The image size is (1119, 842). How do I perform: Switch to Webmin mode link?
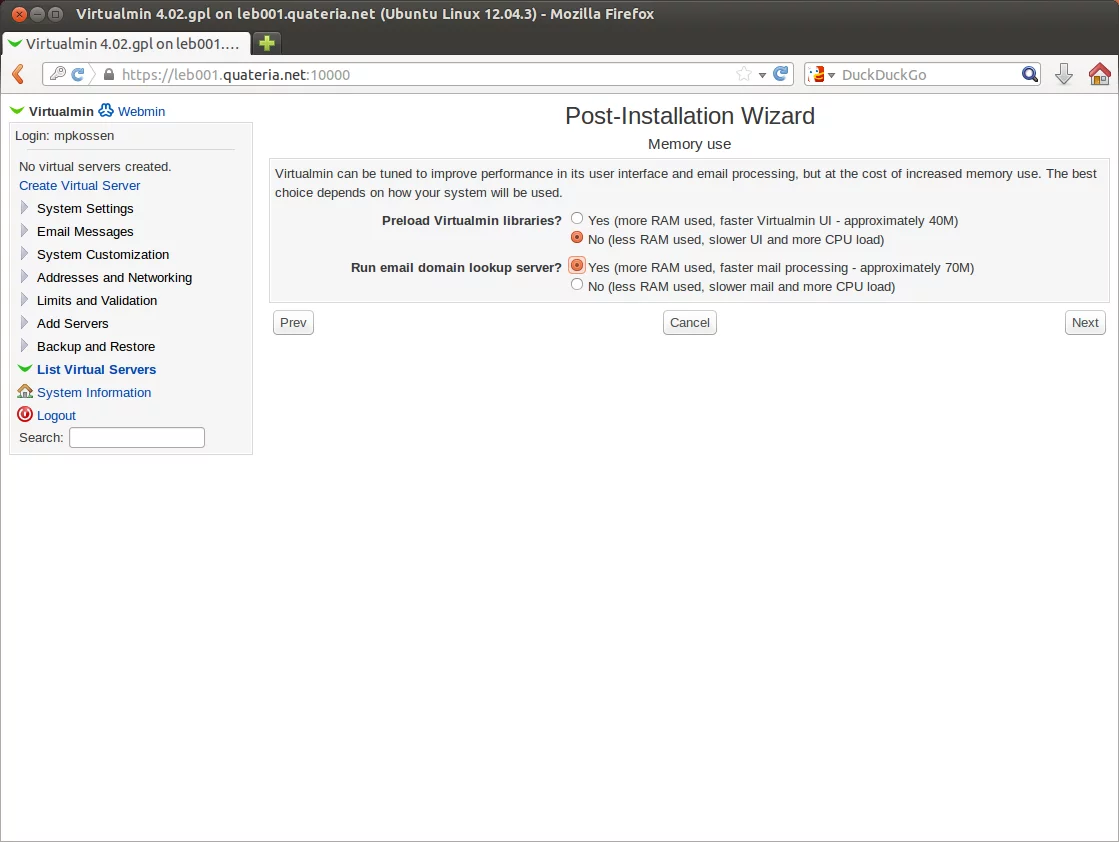tap(141, 111)
